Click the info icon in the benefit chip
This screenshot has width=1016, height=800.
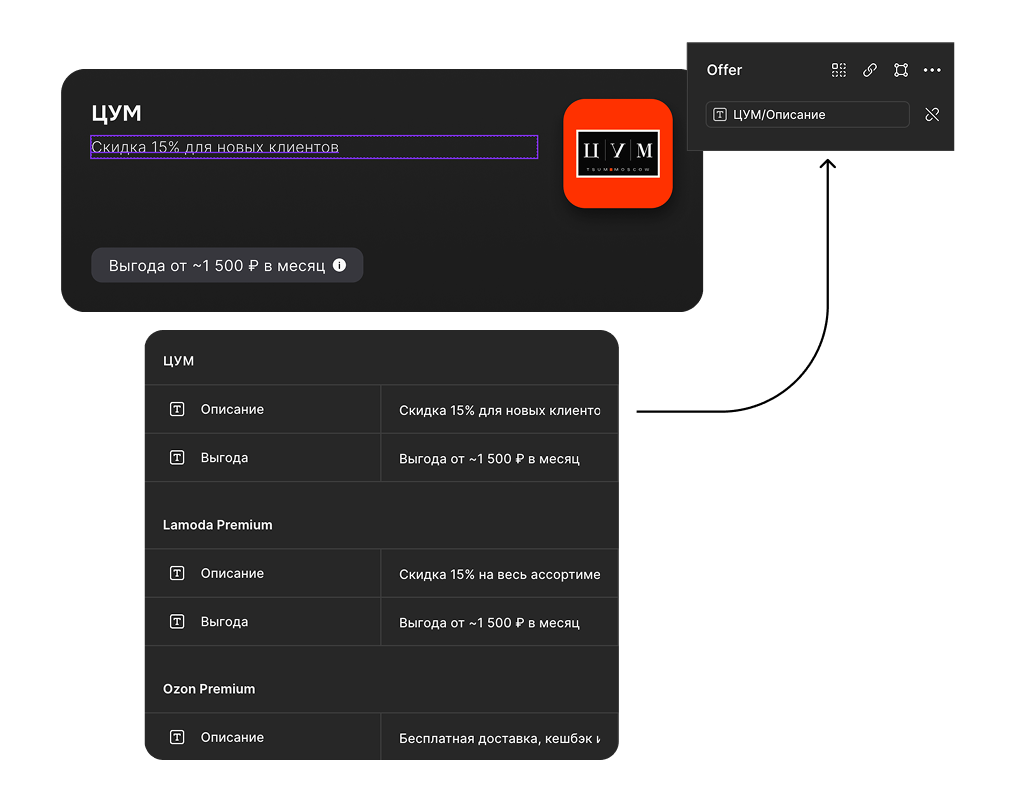[x=339, y=265]
